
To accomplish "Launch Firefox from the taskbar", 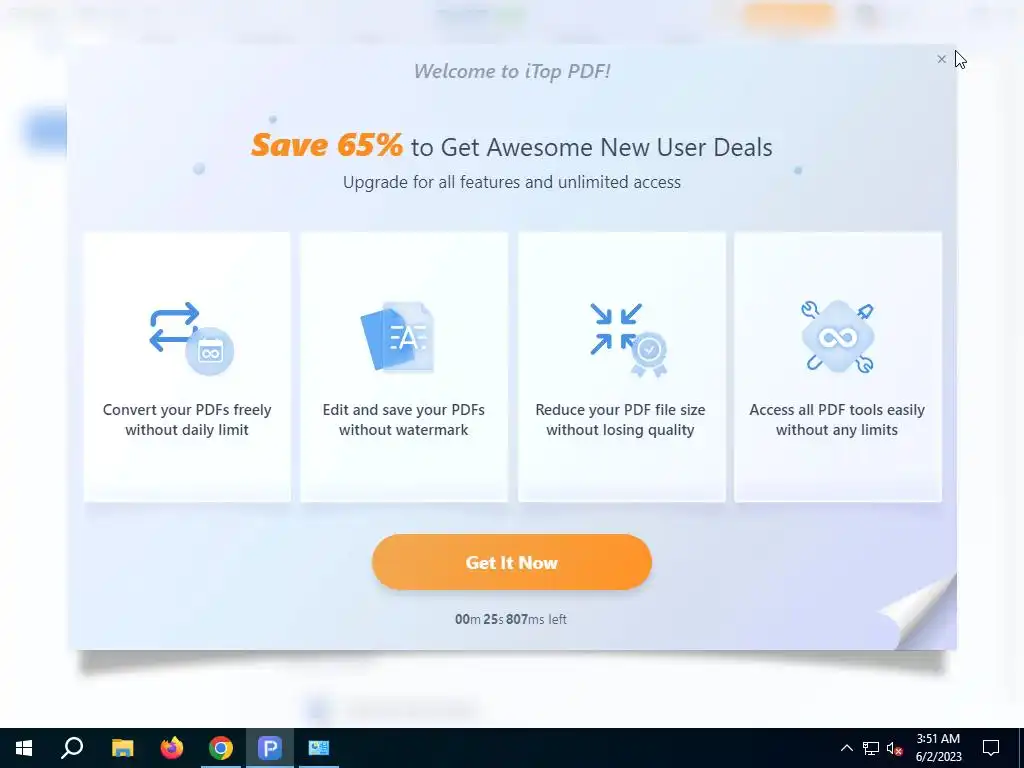I will pyautogui.click(x=172, y=748).
